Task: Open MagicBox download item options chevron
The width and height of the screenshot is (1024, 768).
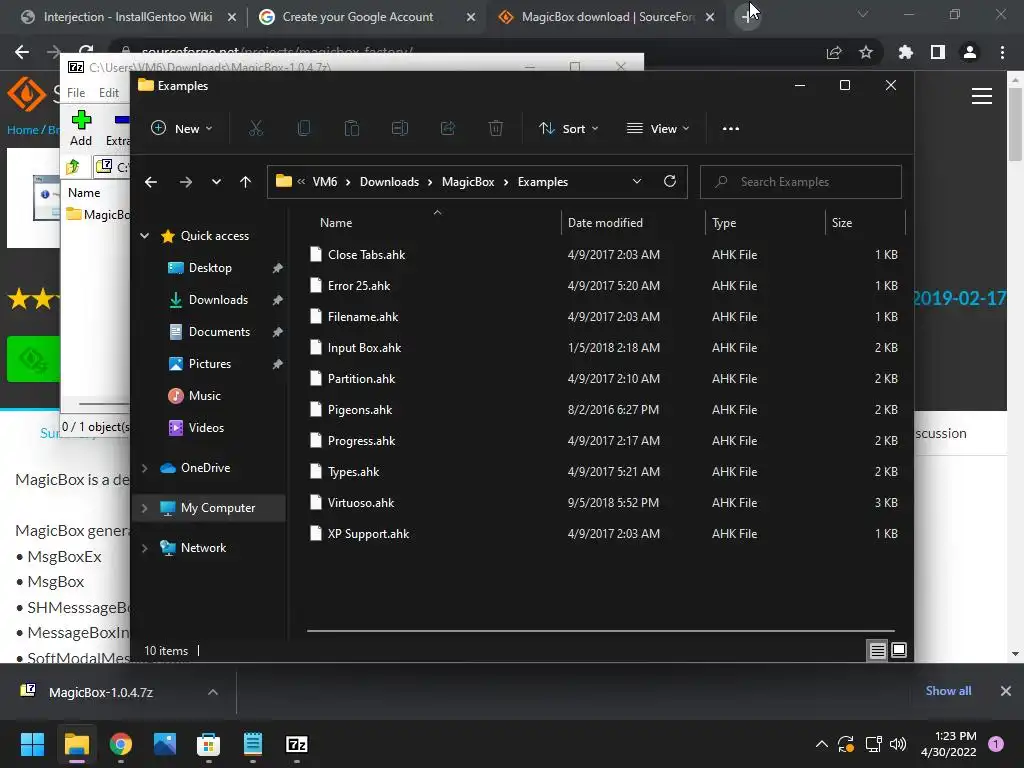Action: click(x=213, y=692)
